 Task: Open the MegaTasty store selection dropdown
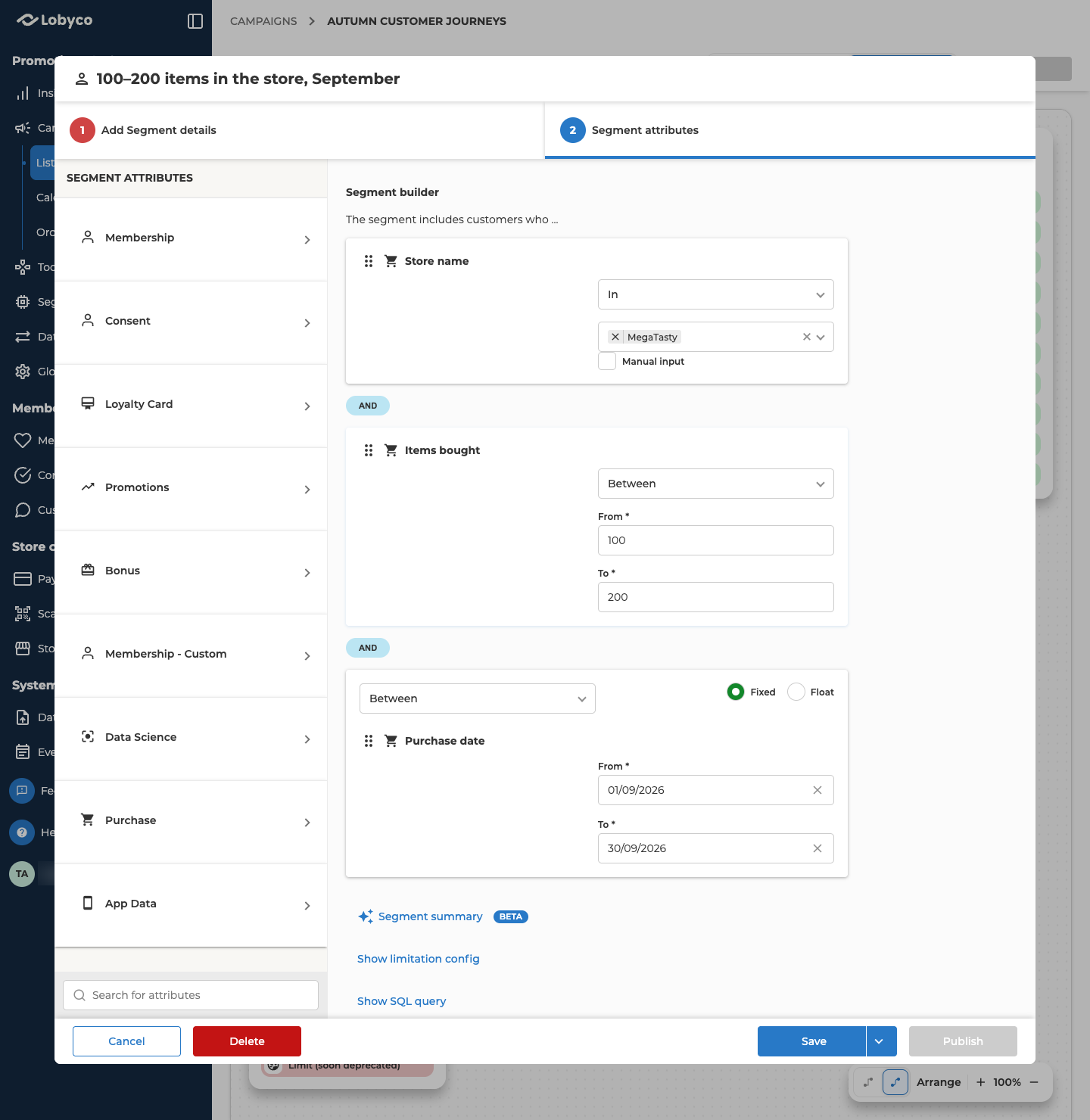click(821, 337)
